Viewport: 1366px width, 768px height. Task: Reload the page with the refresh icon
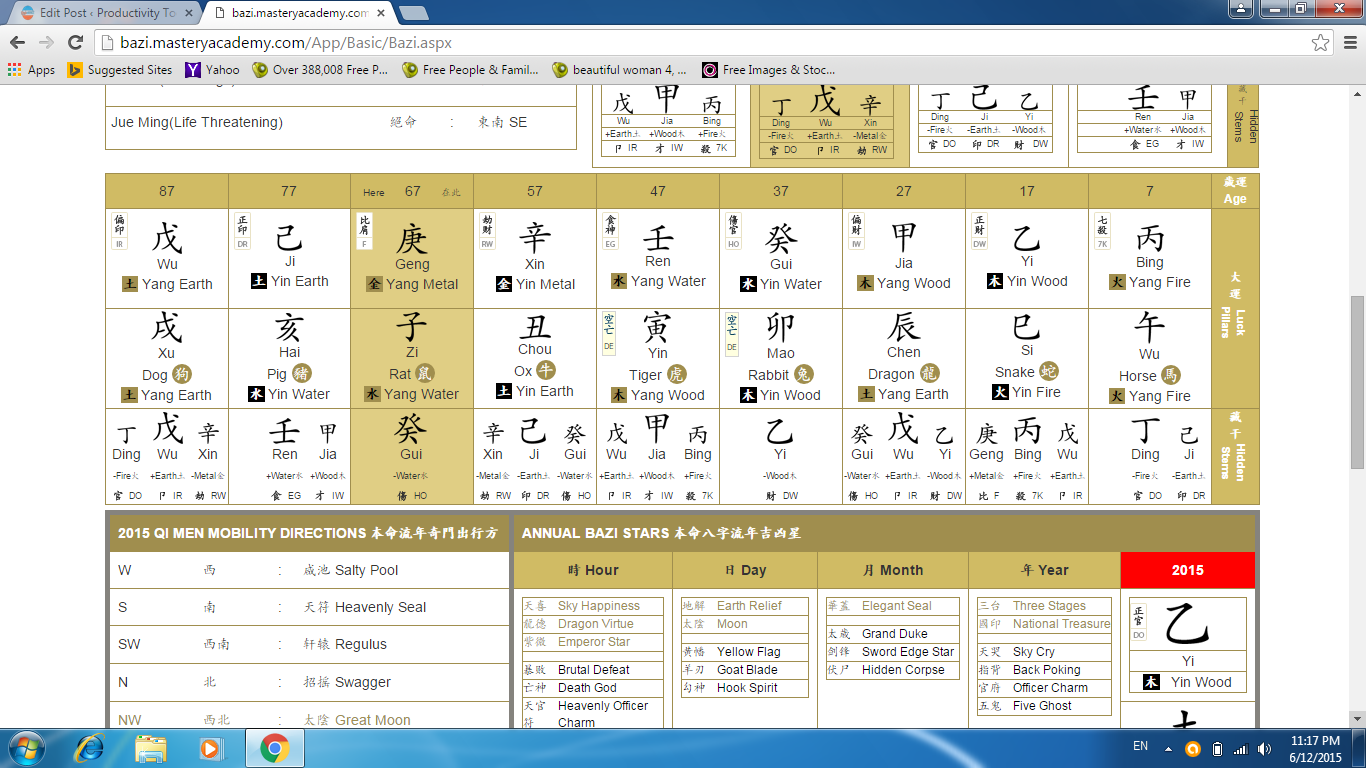pos(75,42)
